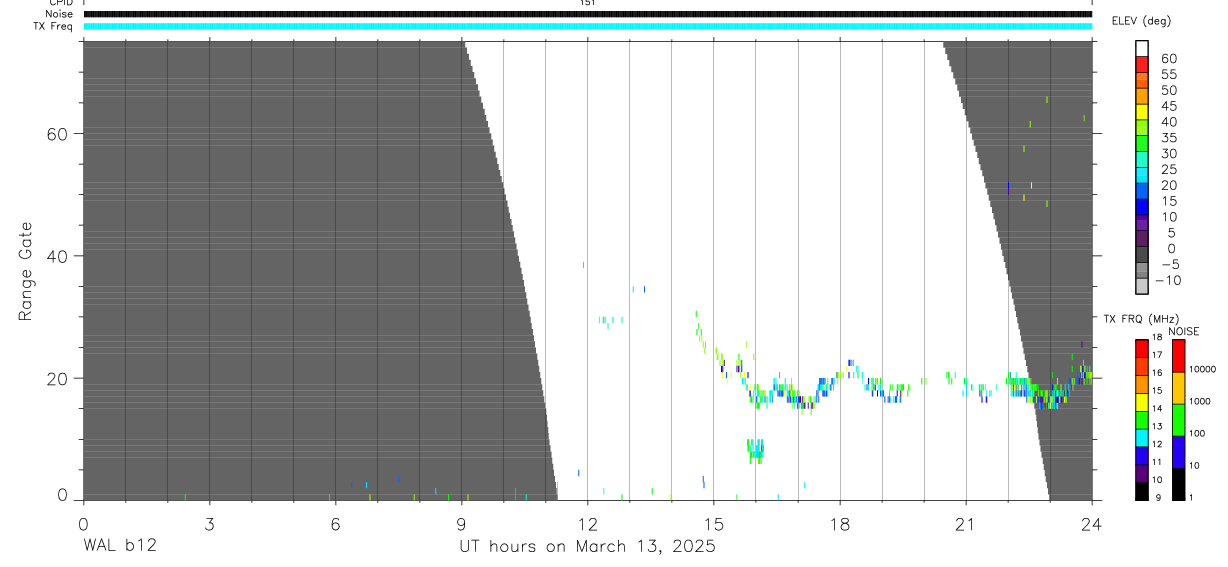1228x567 pixels.
Task: Click the yellow segment of the ELEV color bar
Action: [x=1142, y=112]
